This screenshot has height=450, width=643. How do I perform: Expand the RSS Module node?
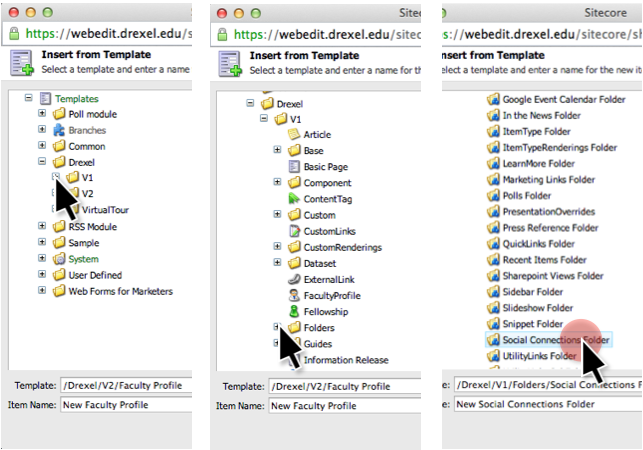click(42, 226)
